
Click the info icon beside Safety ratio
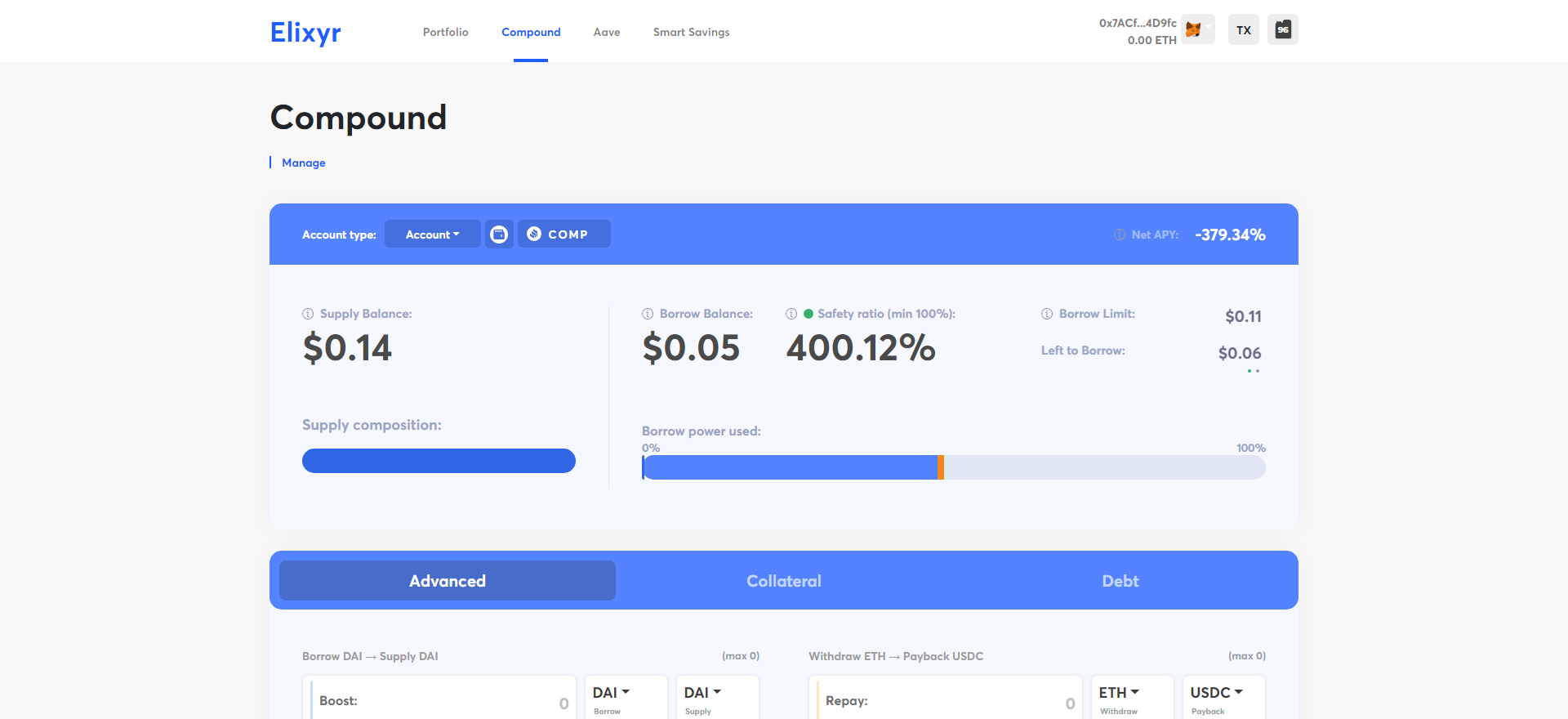coord(791,314)
